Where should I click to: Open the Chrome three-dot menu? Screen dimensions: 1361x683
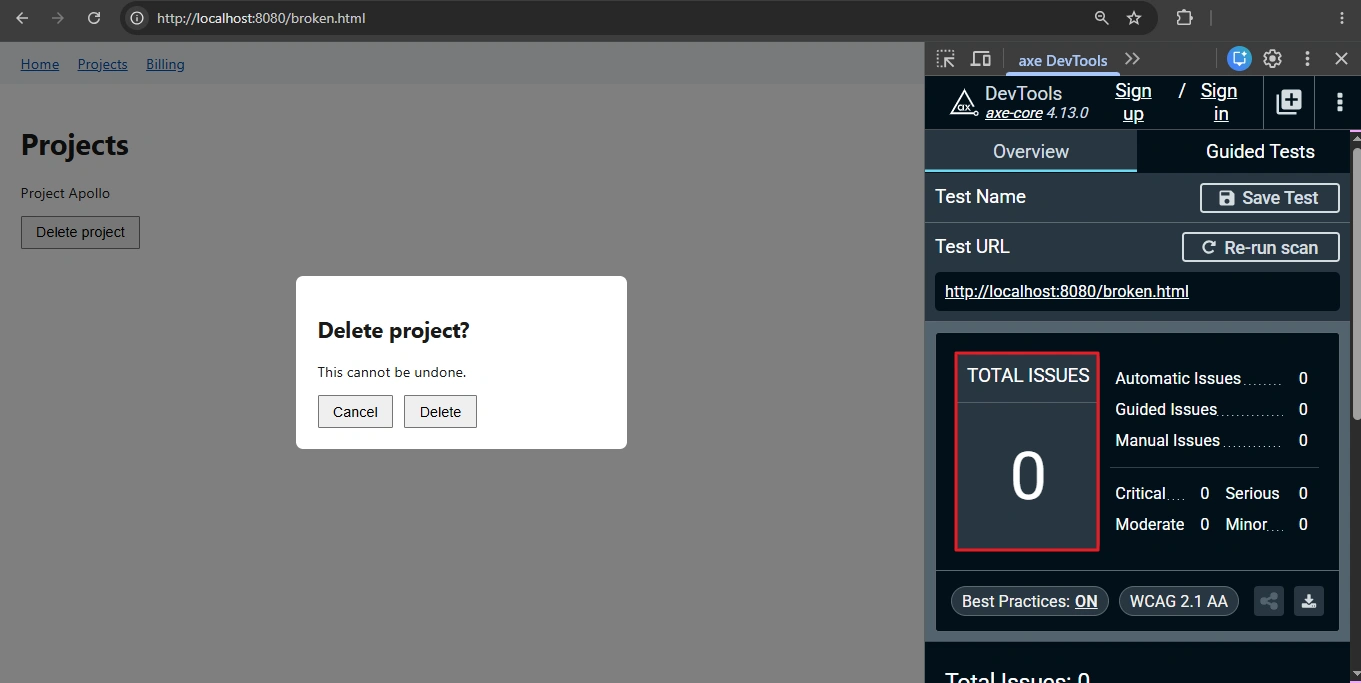[1342, 18]
